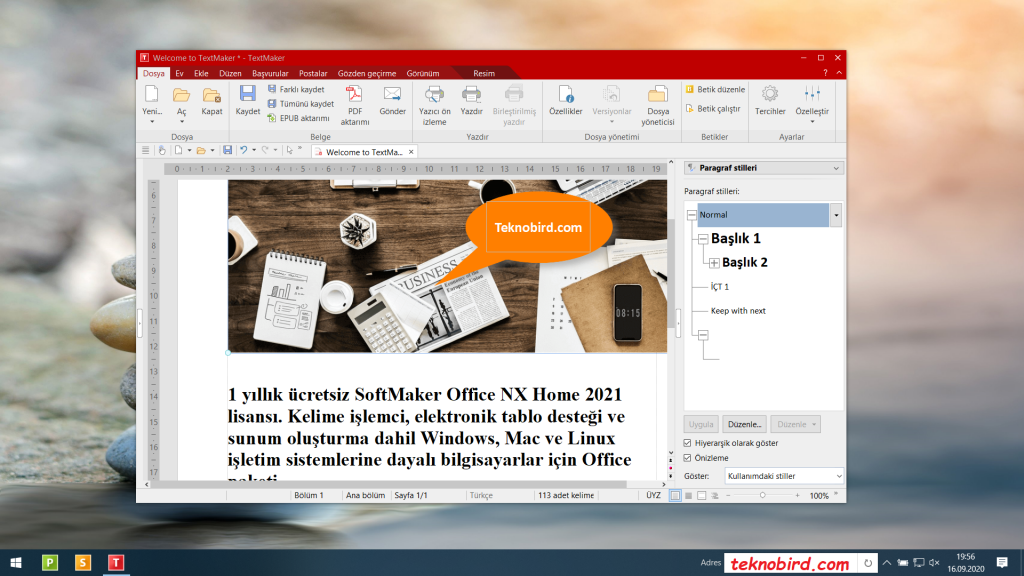Open undo history dropdown arrow
Screen dimensions: 1024x576
[x=254, y=151]
